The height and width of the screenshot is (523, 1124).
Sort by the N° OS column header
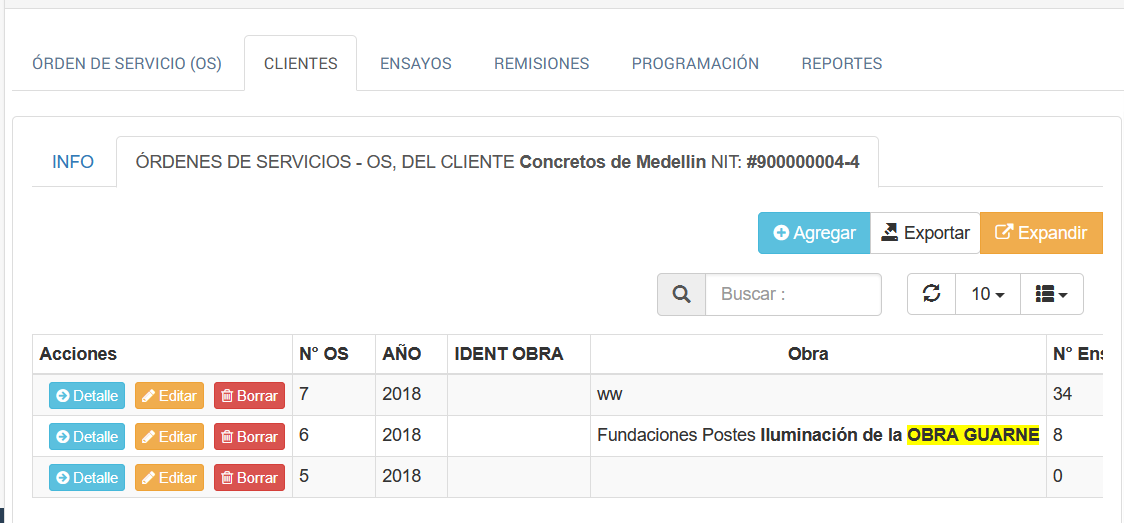click(323, 354)
